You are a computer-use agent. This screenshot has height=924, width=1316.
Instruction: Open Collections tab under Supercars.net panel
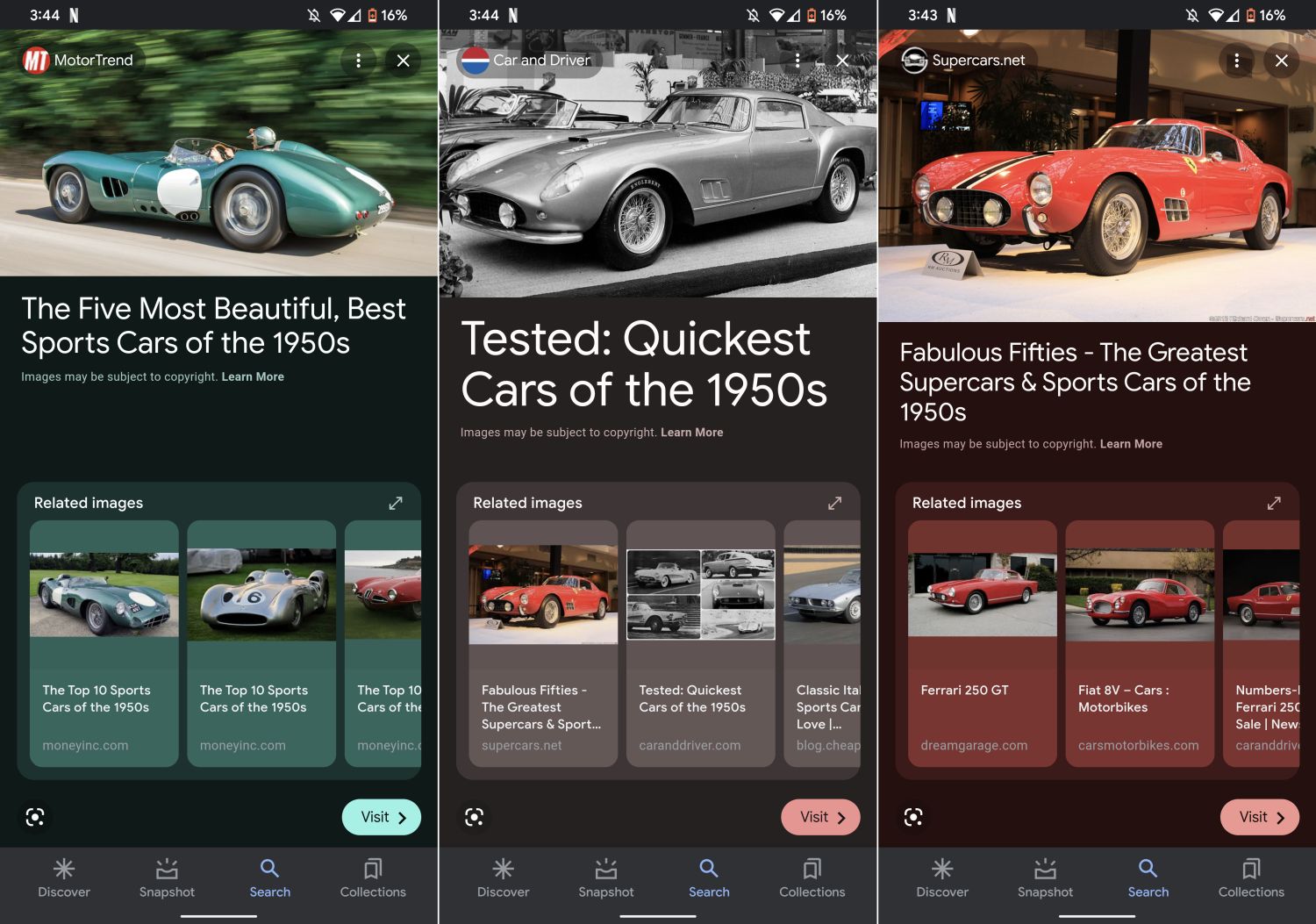tap(1250, 877)
